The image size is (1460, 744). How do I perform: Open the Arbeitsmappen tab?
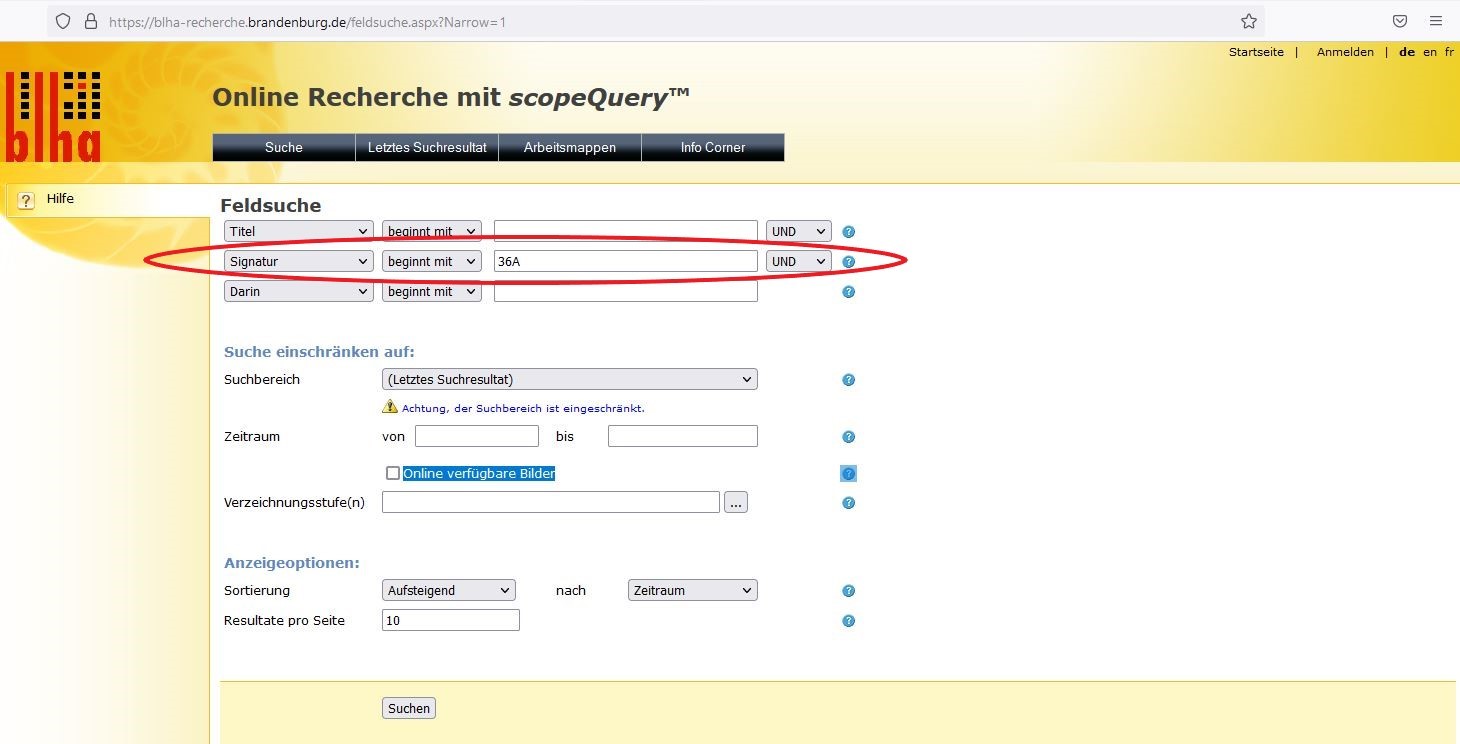pyautogui.click(x=570, y=147)
